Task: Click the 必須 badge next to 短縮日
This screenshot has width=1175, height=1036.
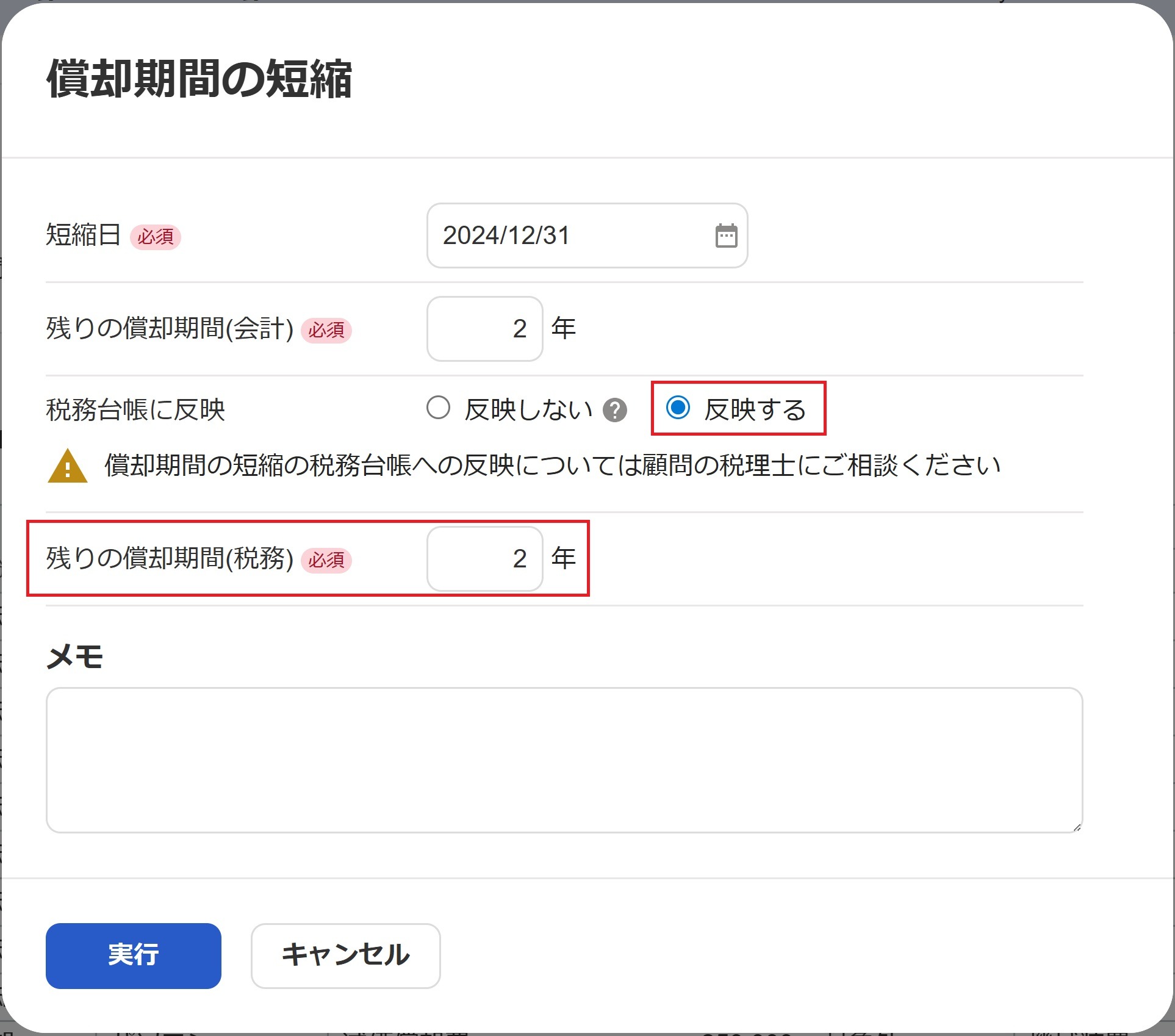Action: tap(156, 237)
